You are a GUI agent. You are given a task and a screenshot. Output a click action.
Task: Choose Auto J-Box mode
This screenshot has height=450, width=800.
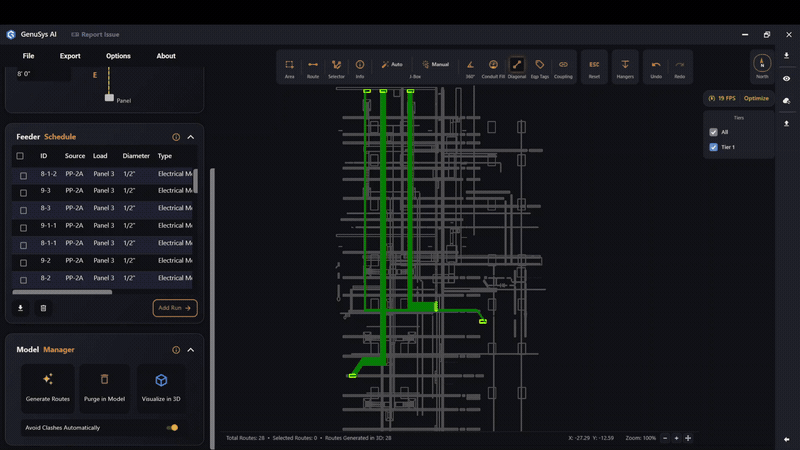click(392, 64)
